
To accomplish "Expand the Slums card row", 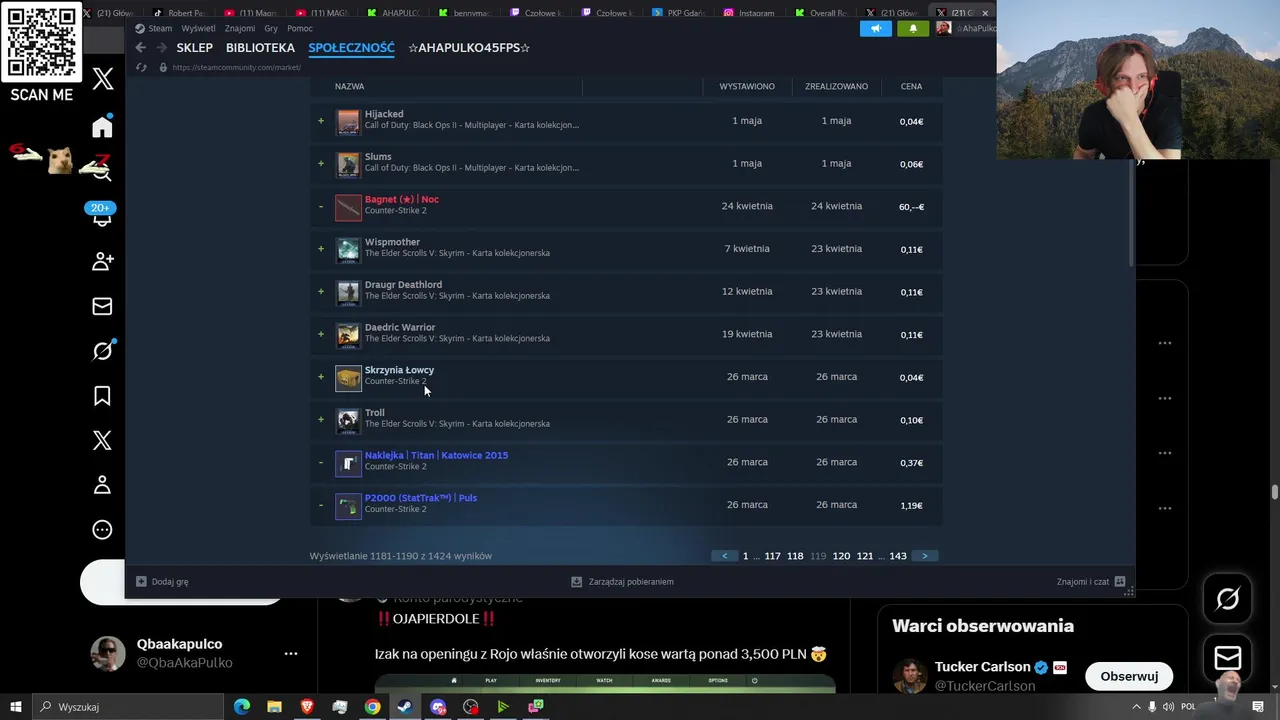I will point(321,163).
